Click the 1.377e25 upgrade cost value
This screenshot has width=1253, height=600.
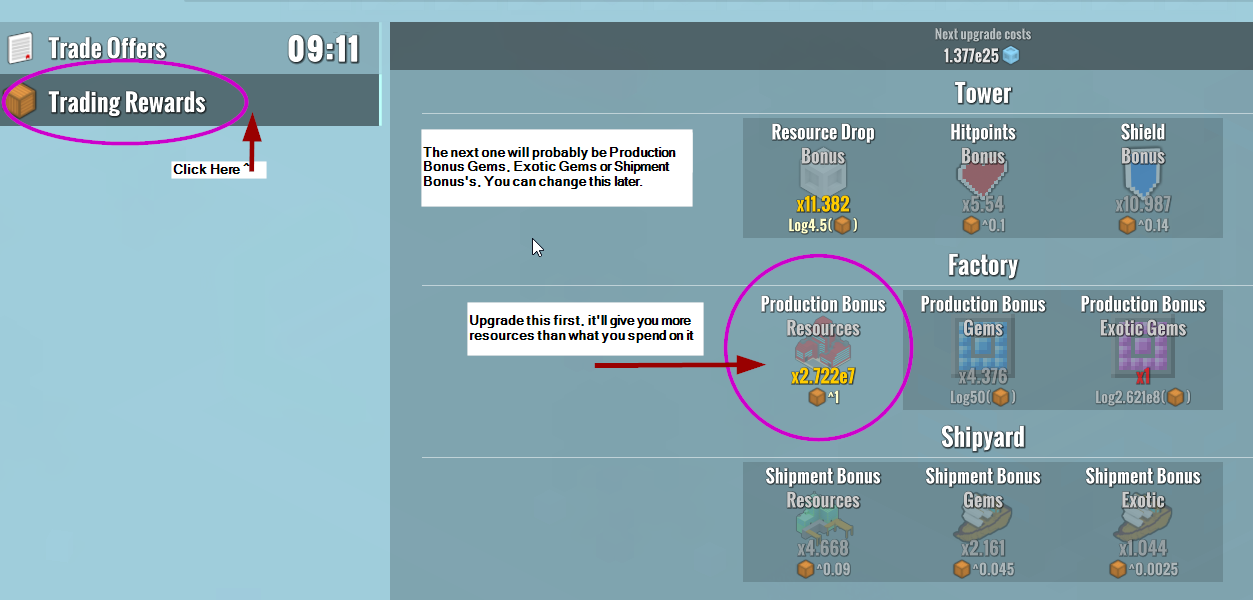[970, 56]
